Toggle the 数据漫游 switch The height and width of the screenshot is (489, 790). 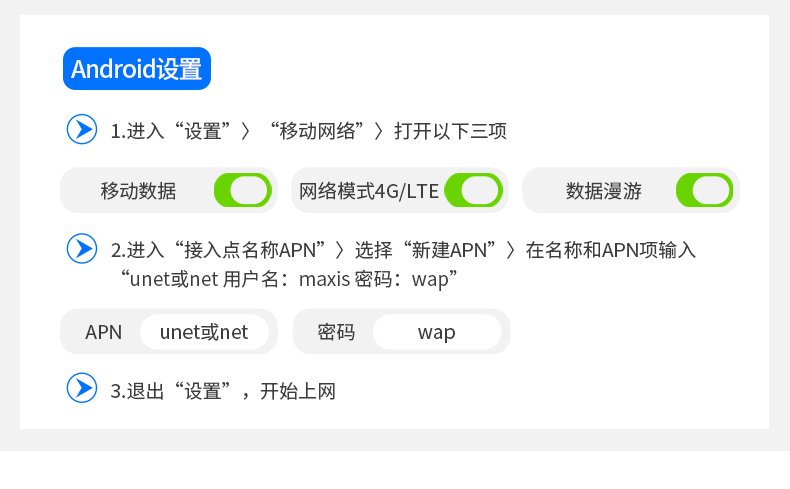[x=704, y=190]
